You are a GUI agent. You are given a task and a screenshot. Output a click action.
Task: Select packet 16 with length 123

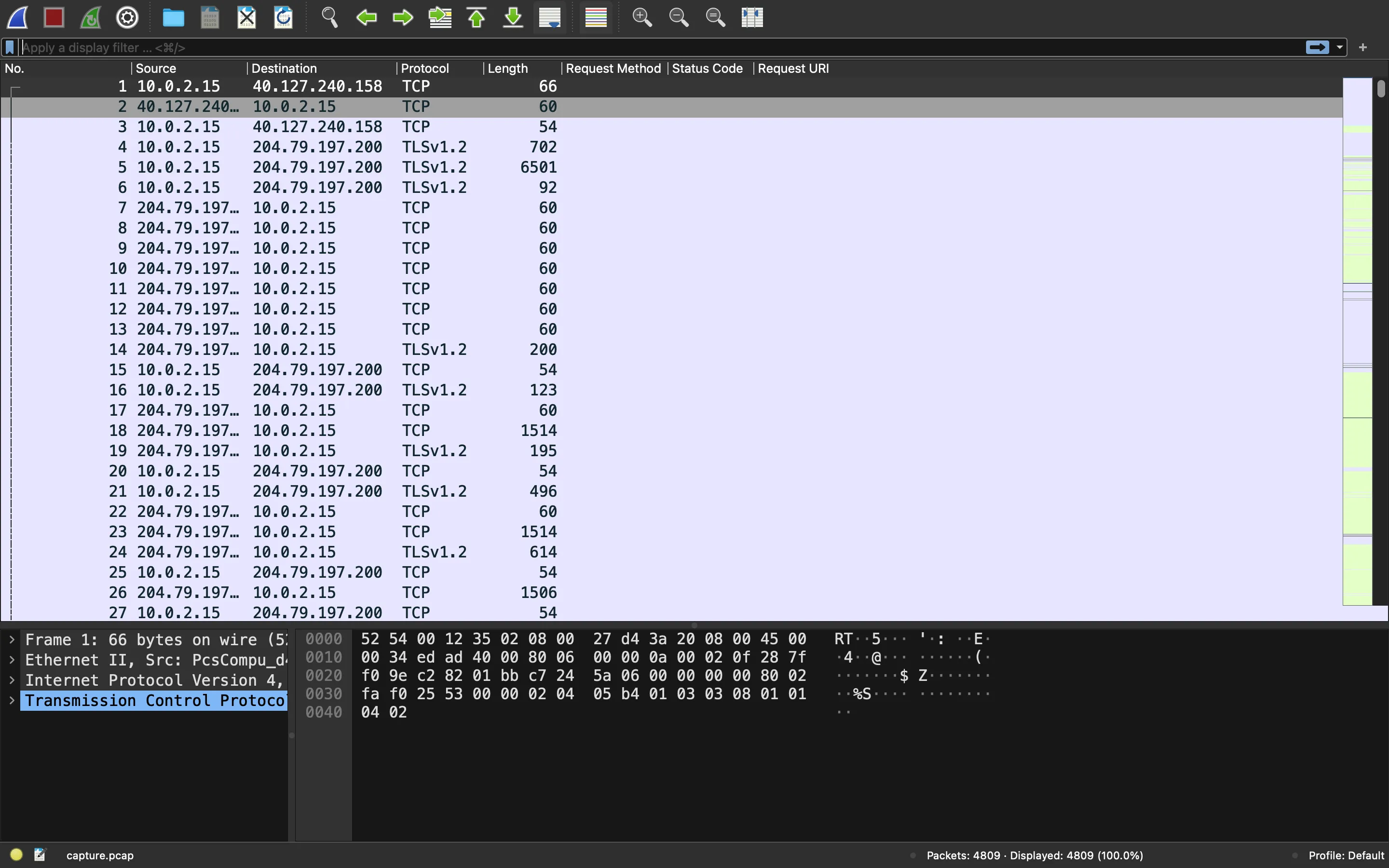671,390
